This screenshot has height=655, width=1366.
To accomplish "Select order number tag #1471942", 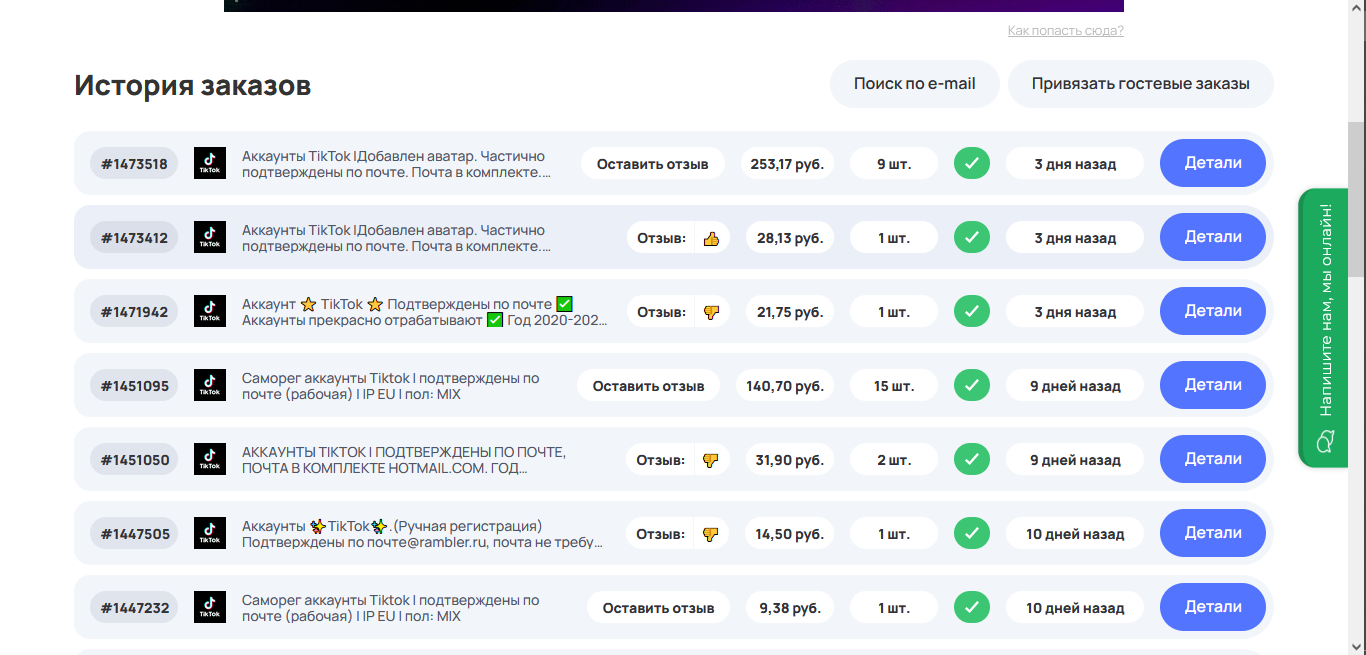I will tap(134, 312).
